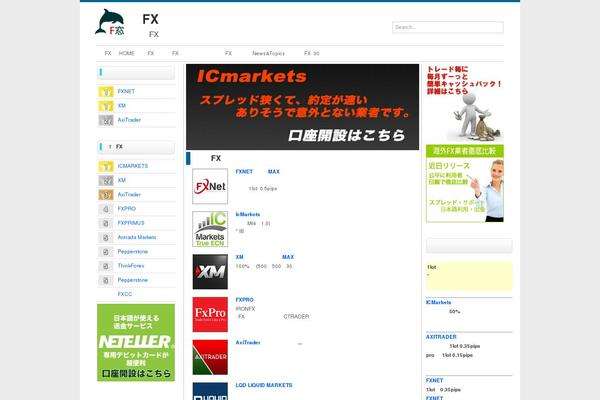This screenshot has width=600, height=400.
Task: Click the dolphin site logo
Action: (109, 22)
